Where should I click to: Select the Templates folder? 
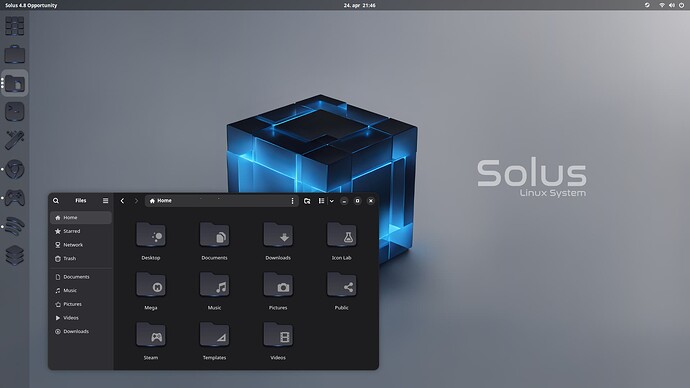[x=214, y=335]
